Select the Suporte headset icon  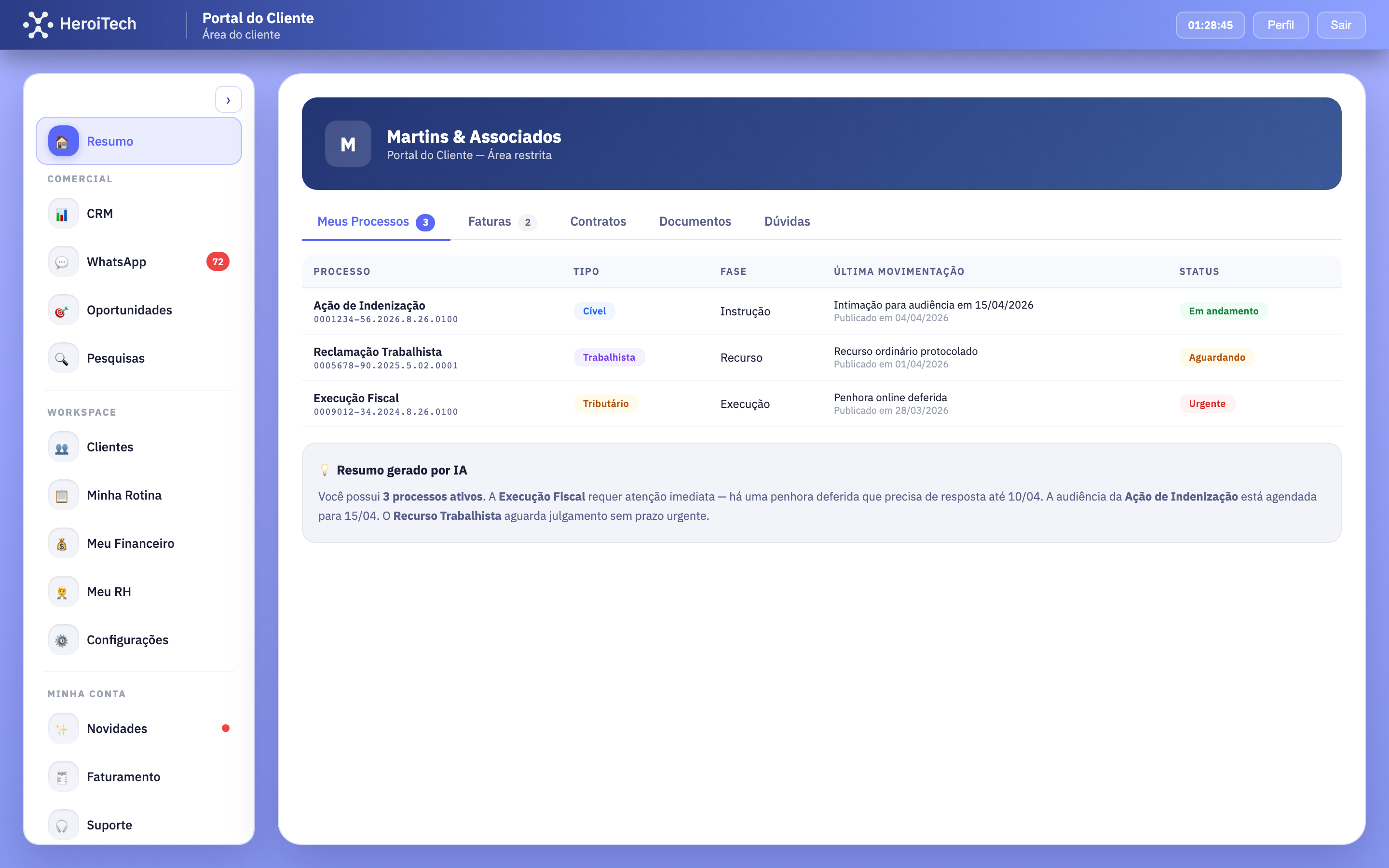pos(63,825)
